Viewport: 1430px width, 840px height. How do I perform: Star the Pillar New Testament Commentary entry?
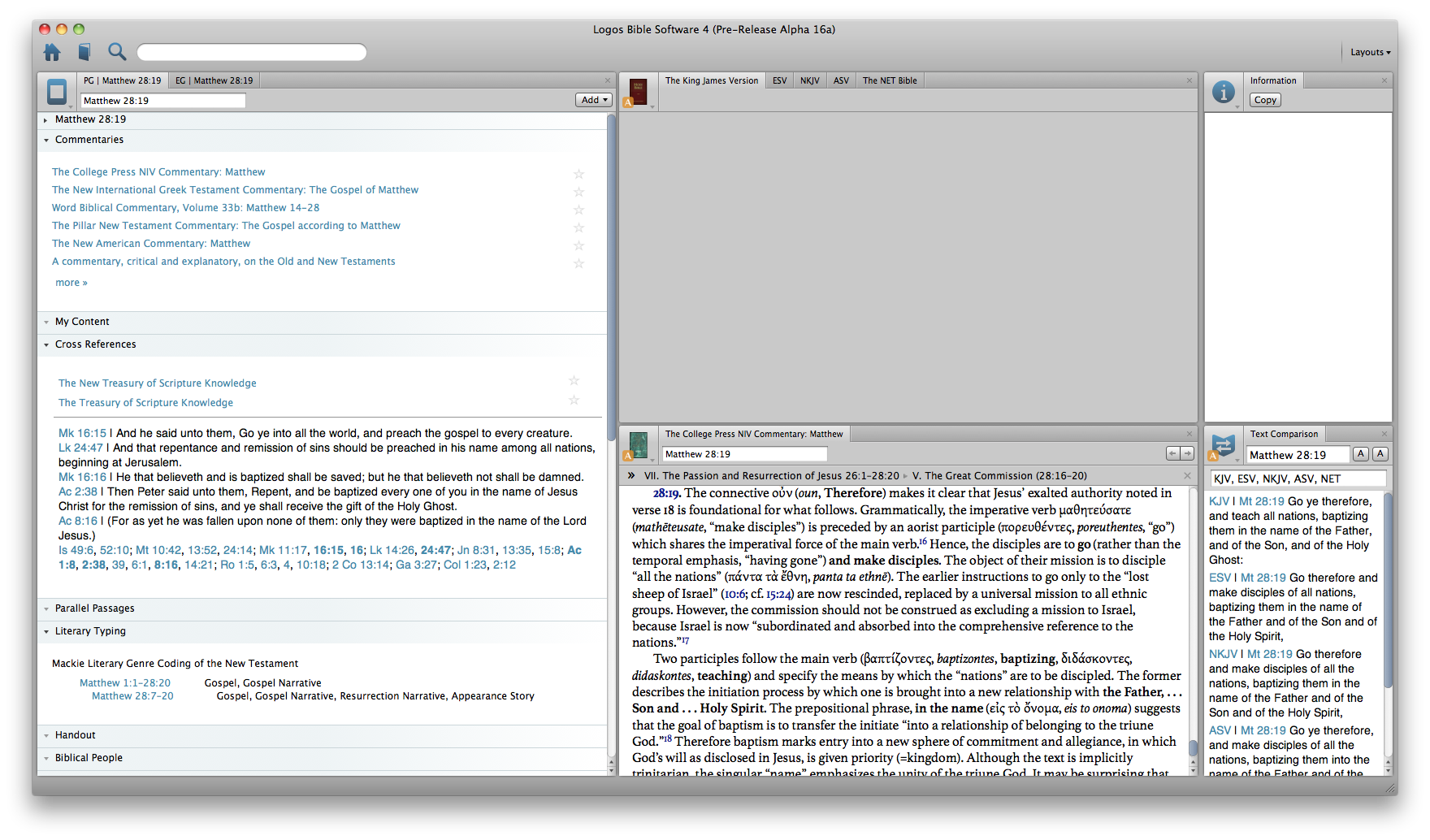point(578,227)
